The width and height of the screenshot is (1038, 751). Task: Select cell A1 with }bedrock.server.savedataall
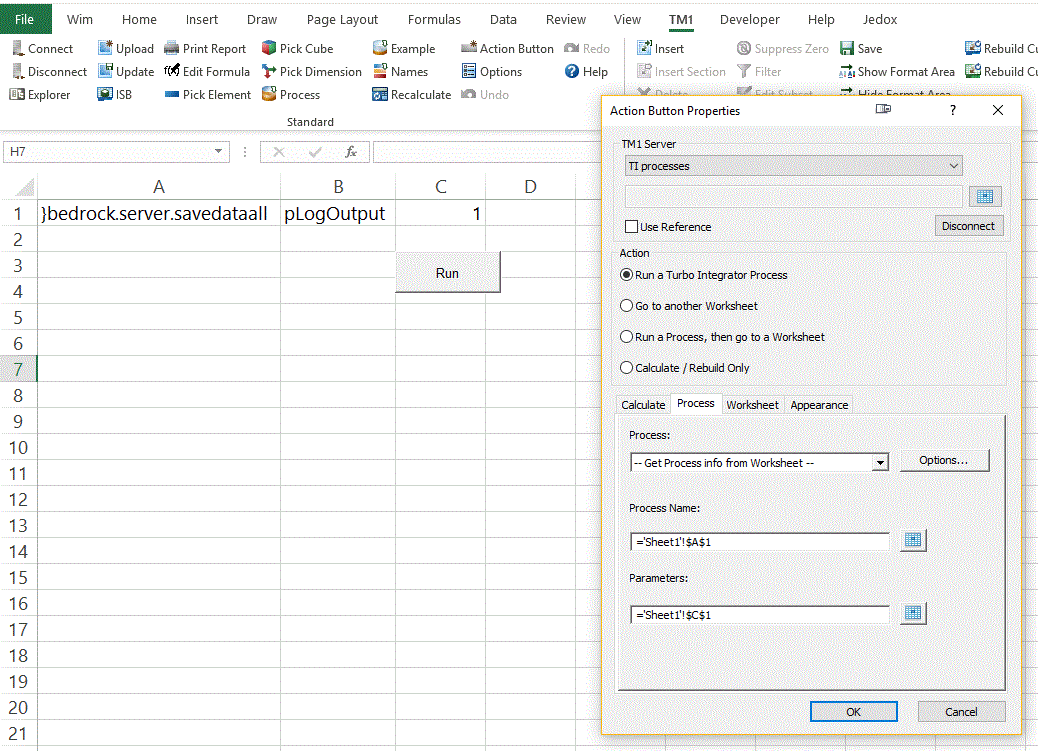coord(158,213)
